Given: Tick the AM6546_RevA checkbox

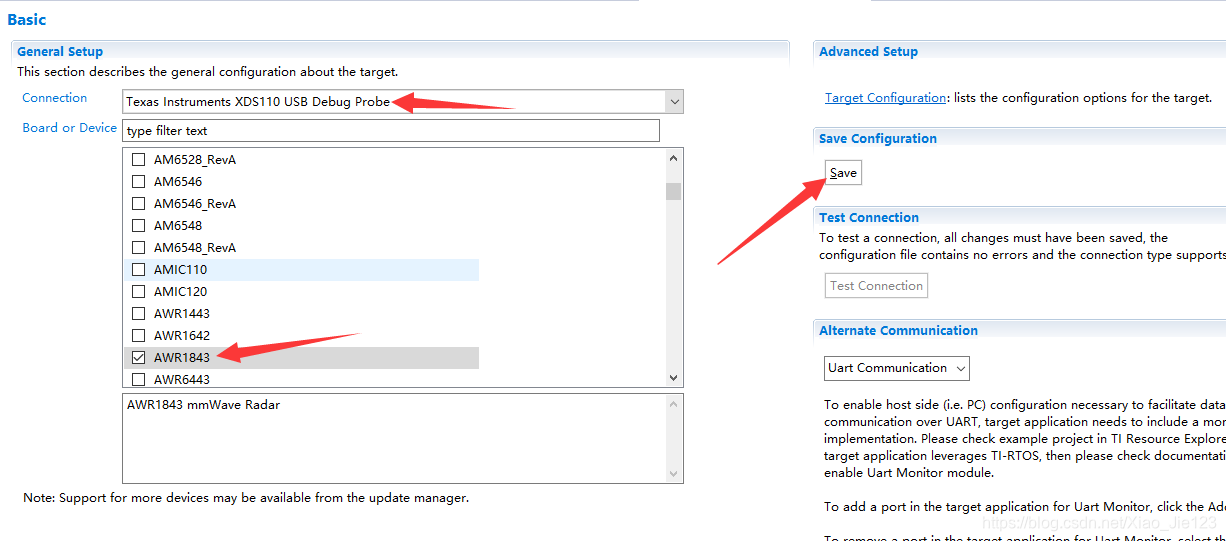Looking at the screenshot, I should pos(138,204).
